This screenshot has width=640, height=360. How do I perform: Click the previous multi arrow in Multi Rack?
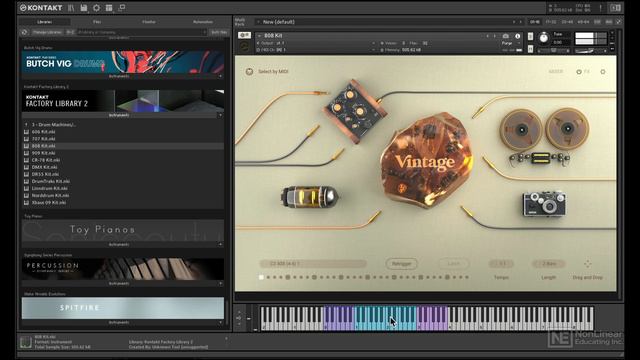pyautogui.click(x=514, y=22)
